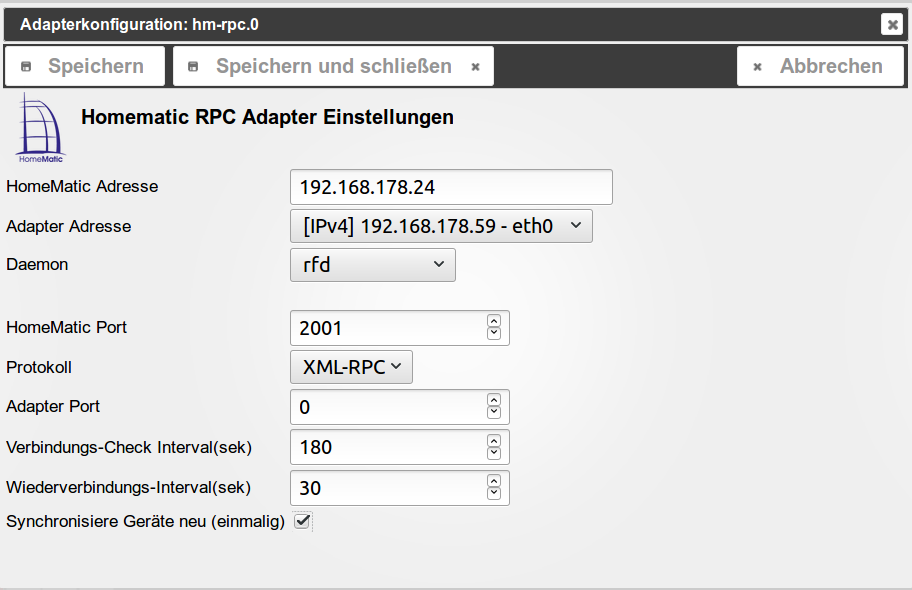Close the adapter configuration dialog

pyautogui.click(x=891, y=24)
